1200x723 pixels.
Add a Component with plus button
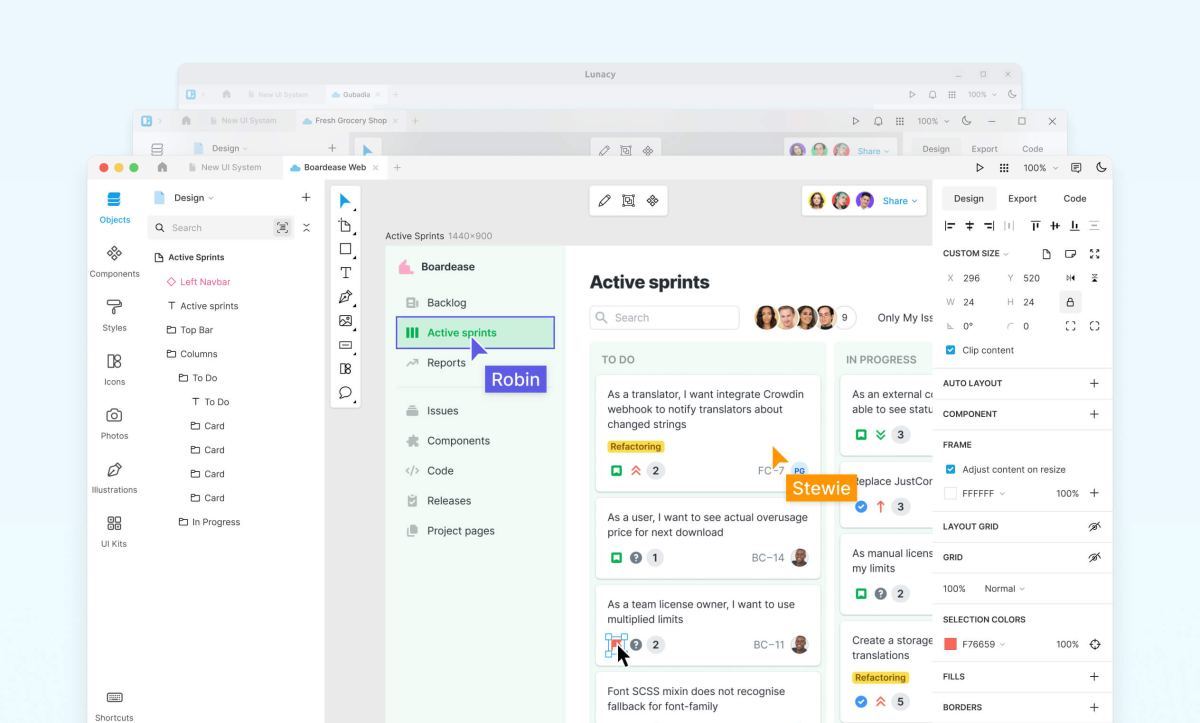click(x=1094, y=414)
